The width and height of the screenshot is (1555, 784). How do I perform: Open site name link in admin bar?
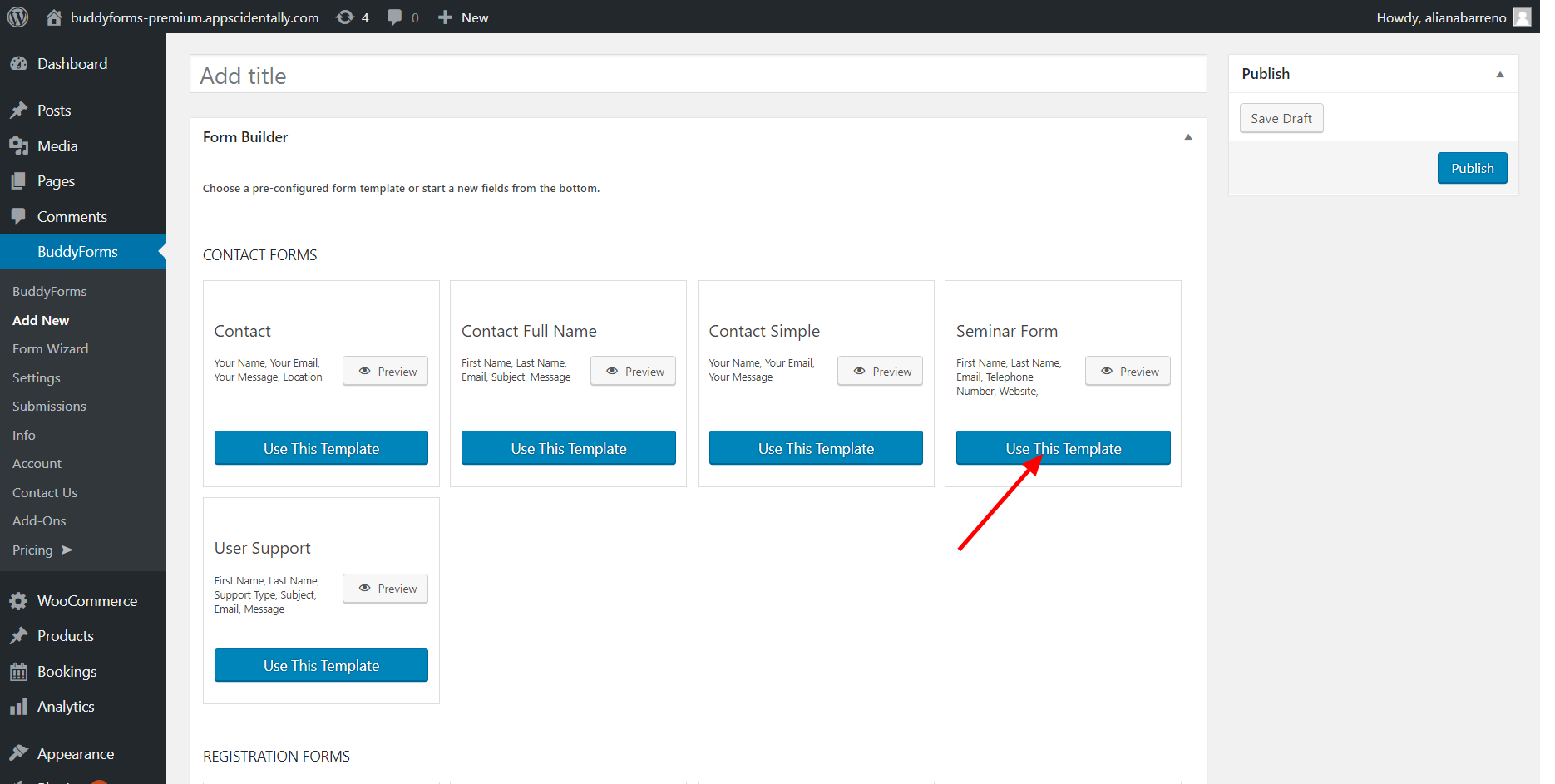tap(195, 17)
